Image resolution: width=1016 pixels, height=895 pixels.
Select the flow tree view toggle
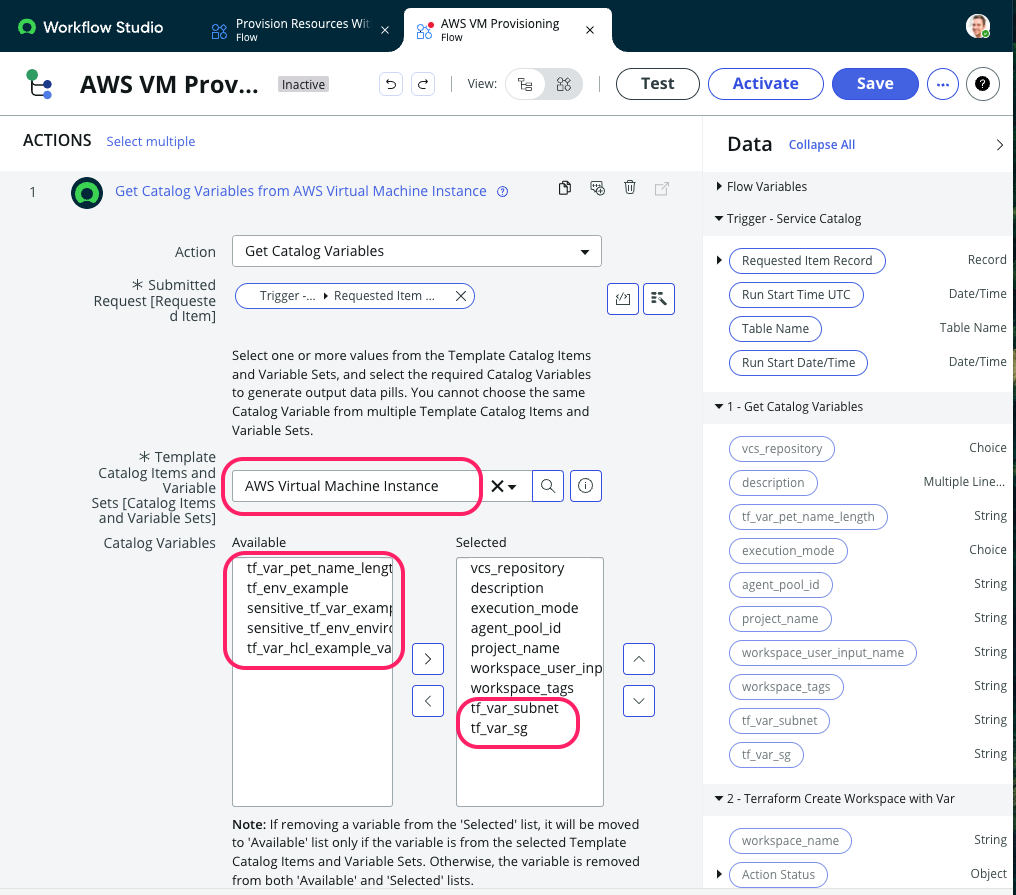tap(525, 84)
